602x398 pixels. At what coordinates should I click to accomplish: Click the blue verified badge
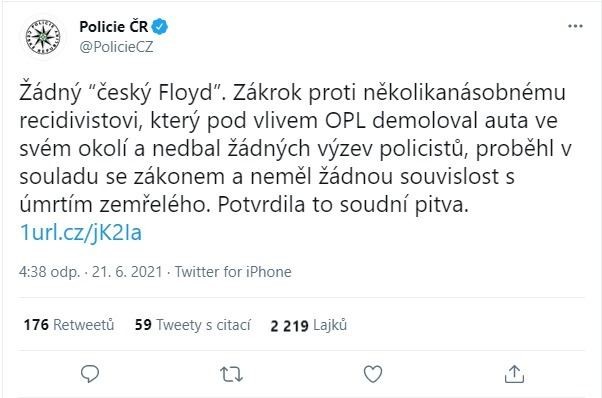pyautogui.click(x=160, y=26)
